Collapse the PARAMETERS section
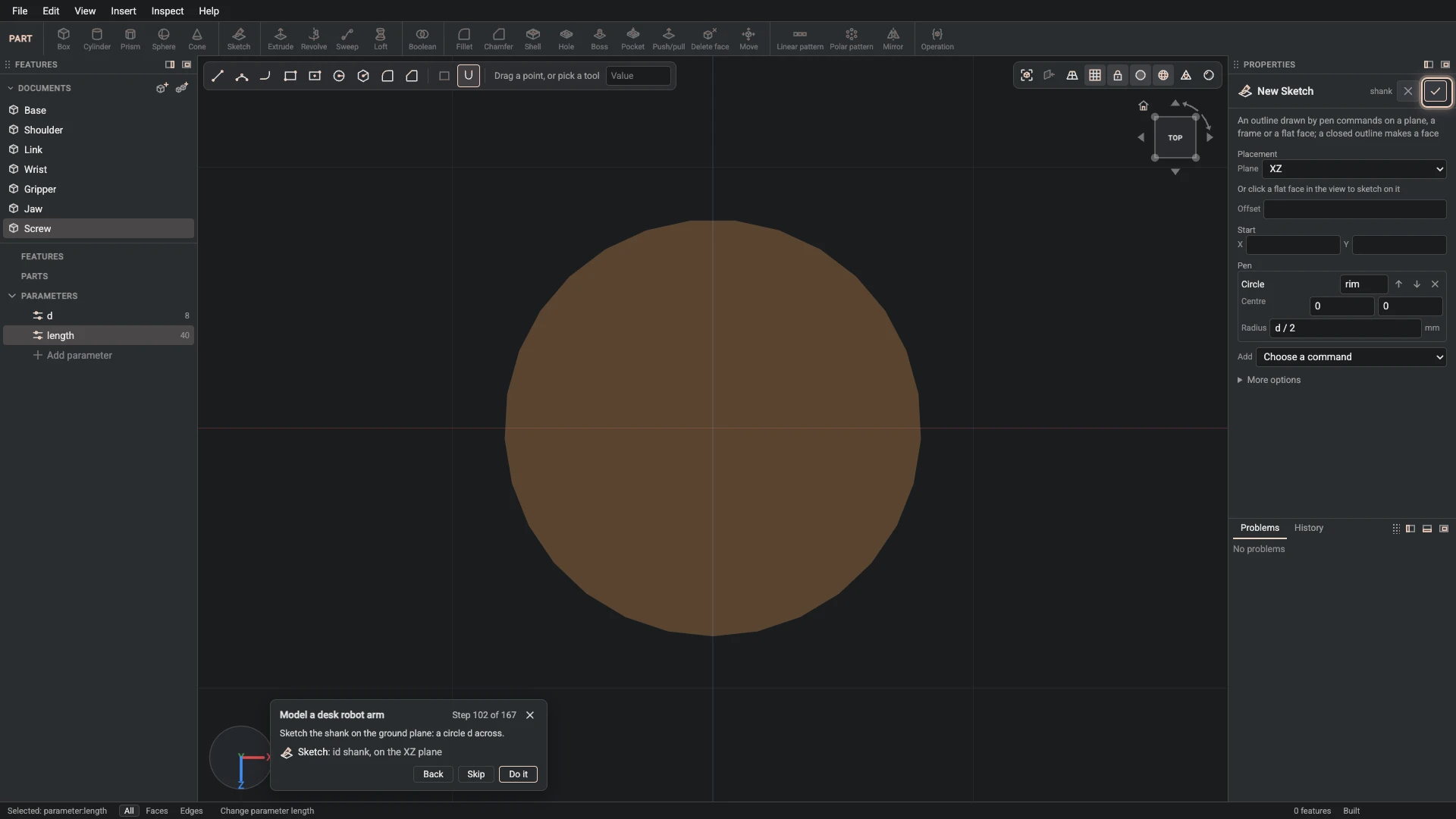Viewport: 1456px width, 819px height. point(12,296)
